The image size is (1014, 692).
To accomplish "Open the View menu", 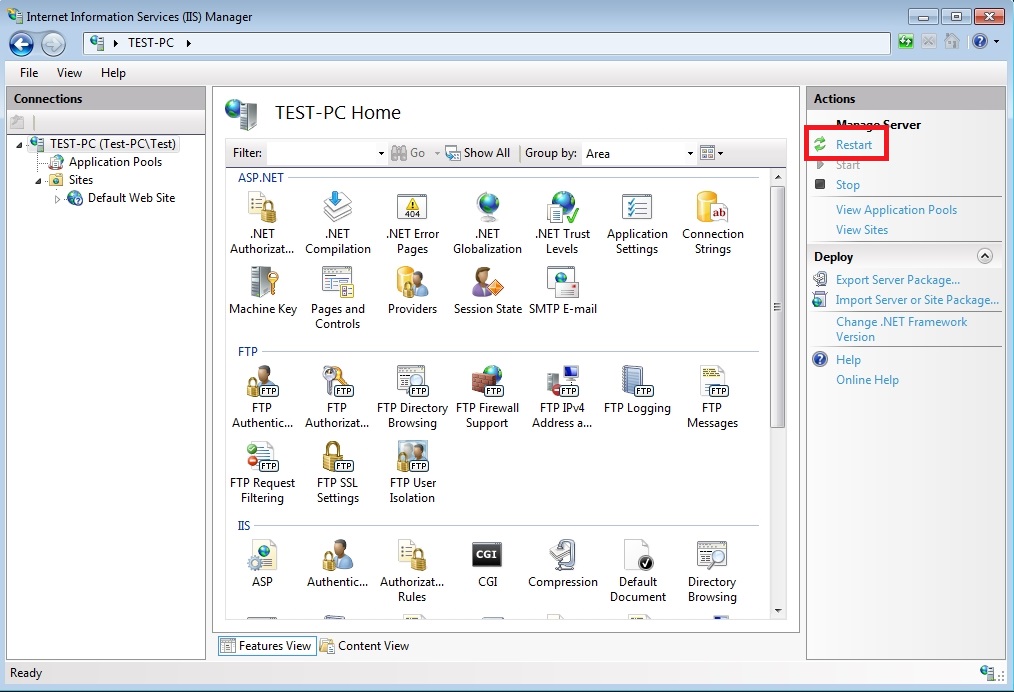I will (68, 72).
